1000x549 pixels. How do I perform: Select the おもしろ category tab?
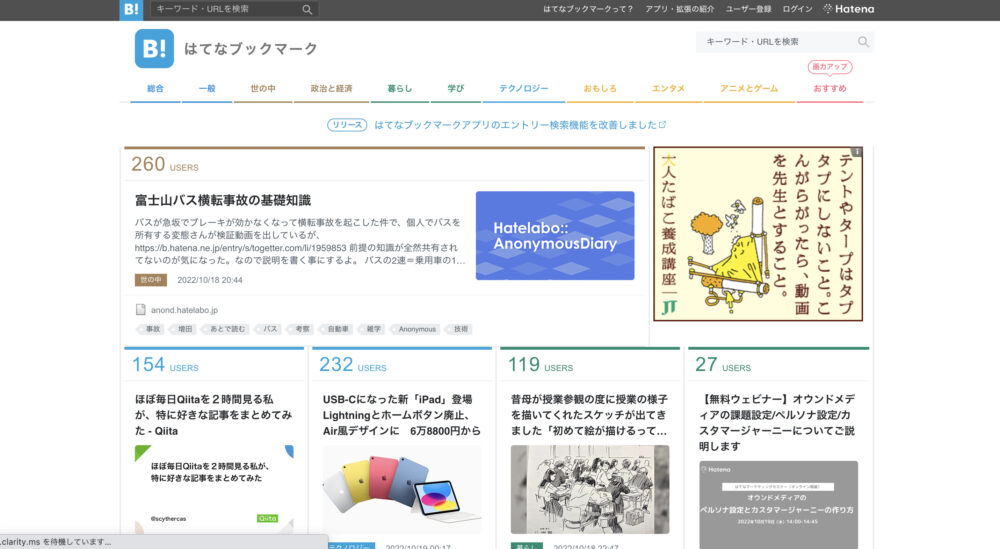(600, 89)
